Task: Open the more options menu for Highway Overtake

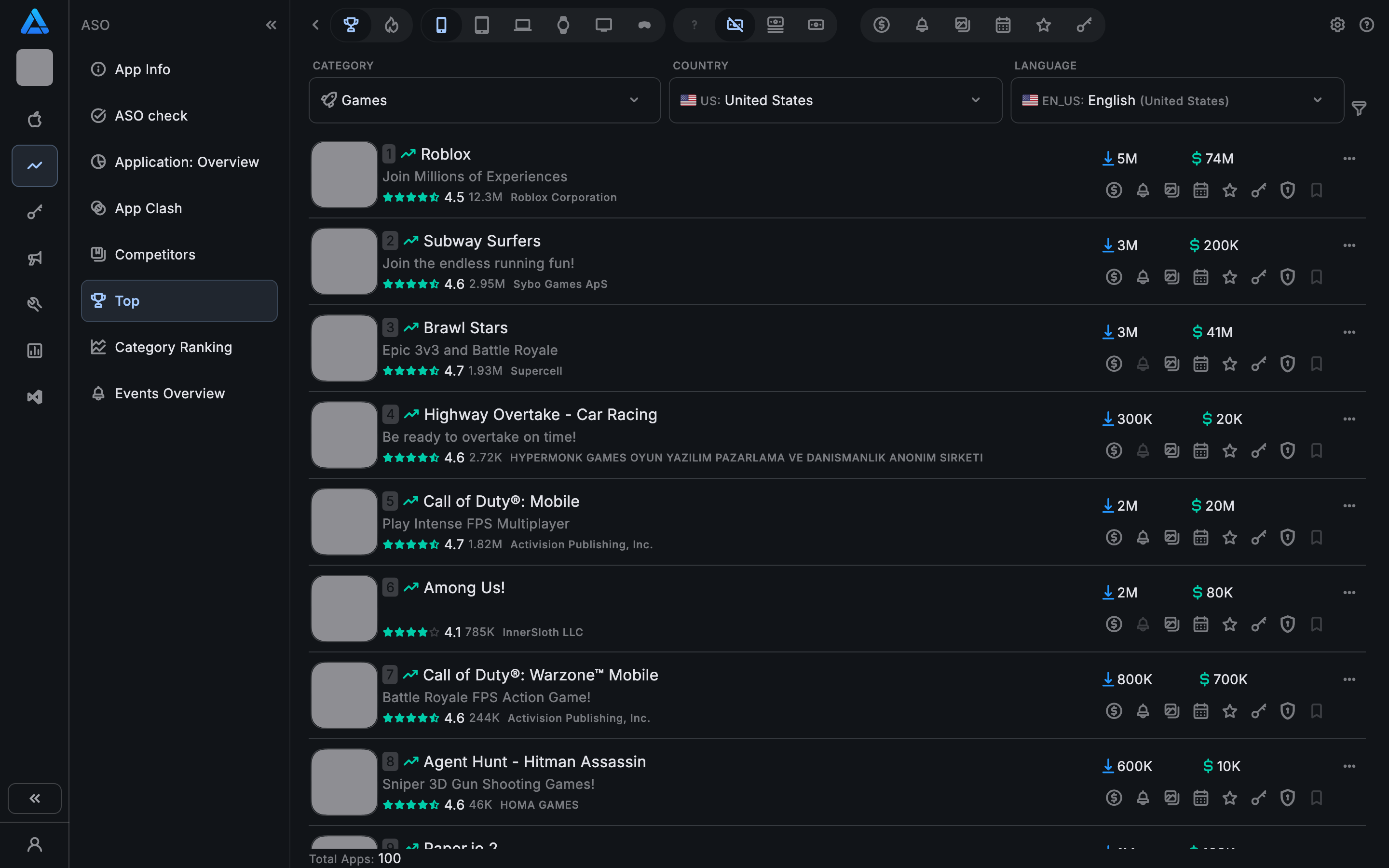Action: (x=1349, y=419)
